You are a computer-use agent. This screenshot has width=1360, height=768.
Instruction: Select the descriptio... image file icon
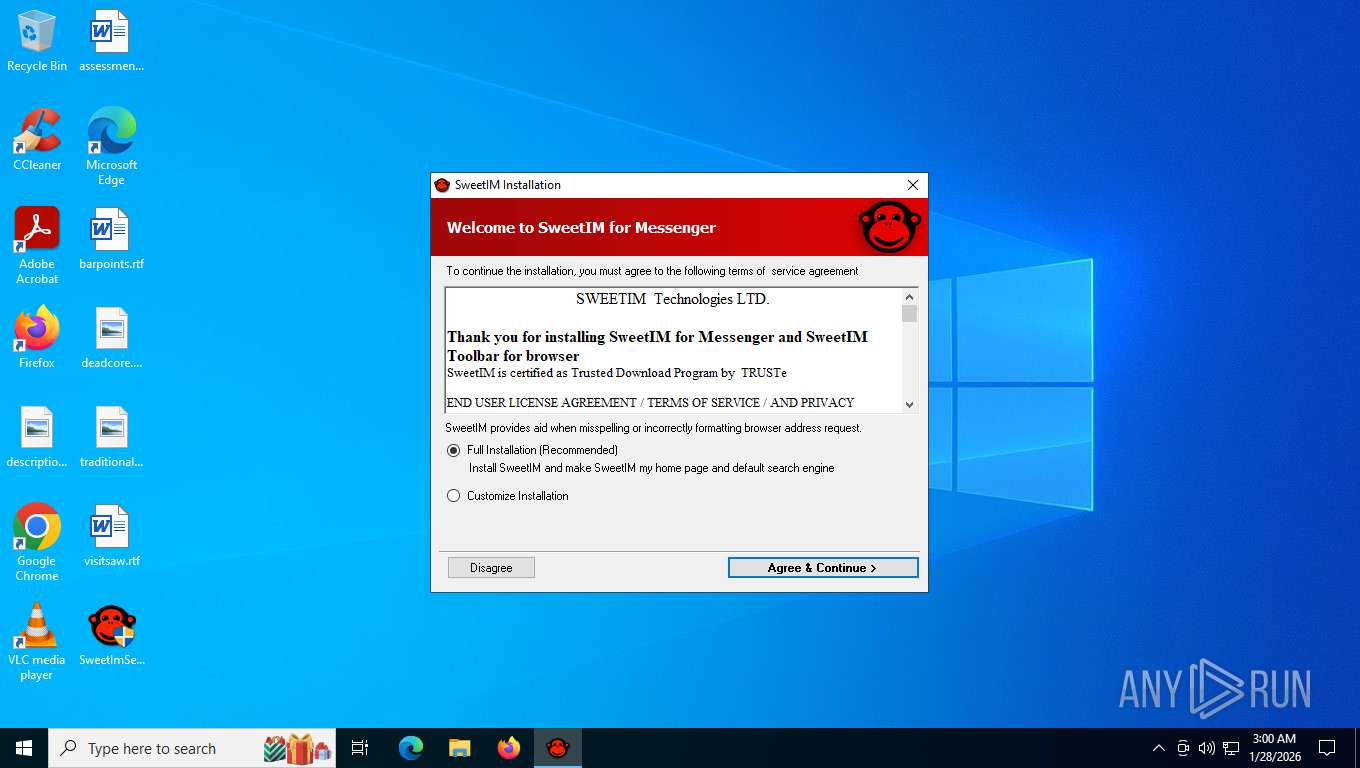37,437
